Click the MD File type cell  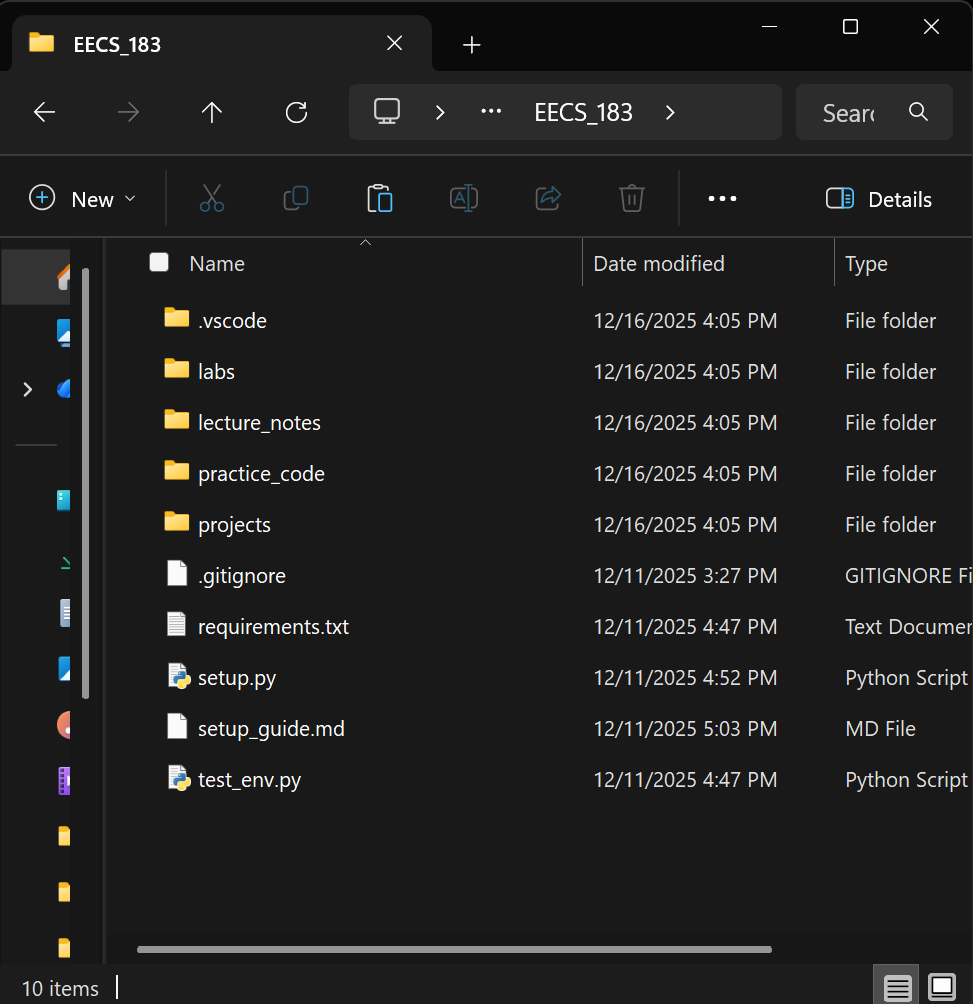880,729
